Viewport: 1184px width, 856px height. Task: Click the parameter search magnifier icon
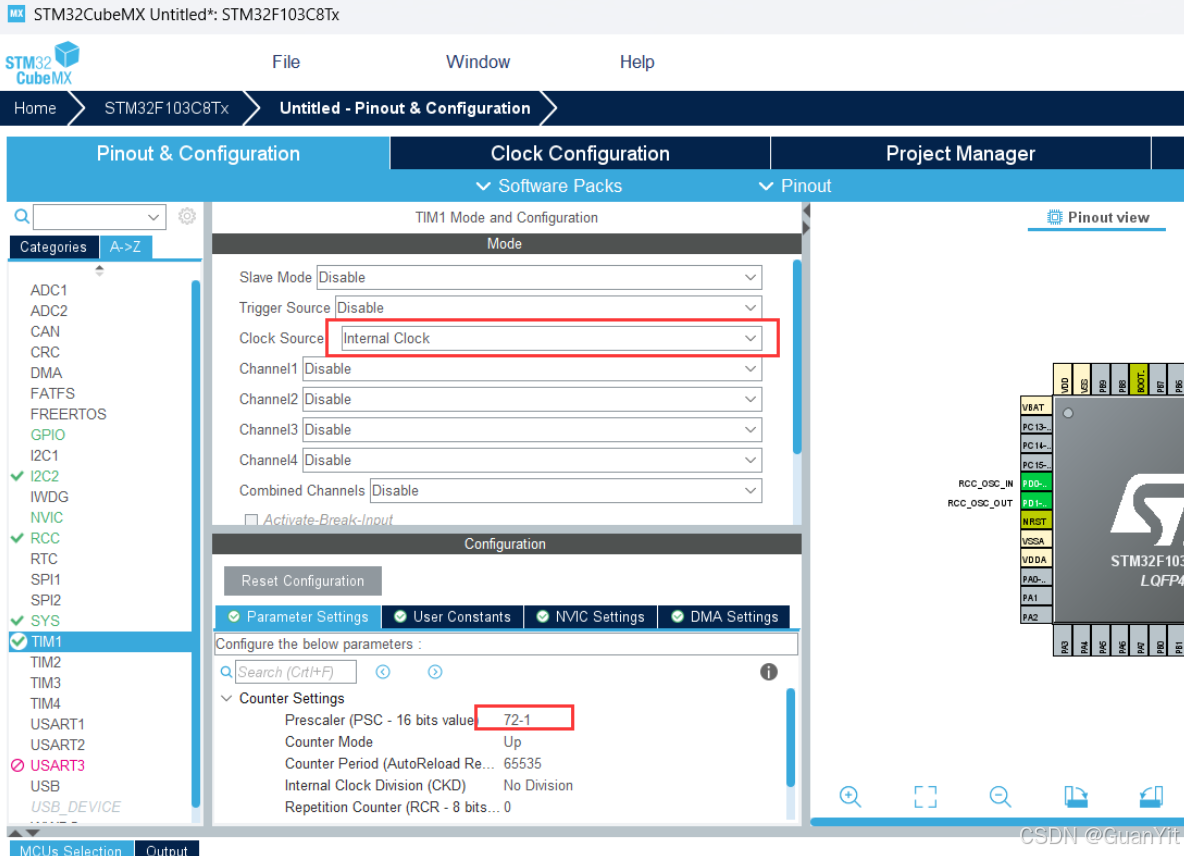tap(226, 672)
